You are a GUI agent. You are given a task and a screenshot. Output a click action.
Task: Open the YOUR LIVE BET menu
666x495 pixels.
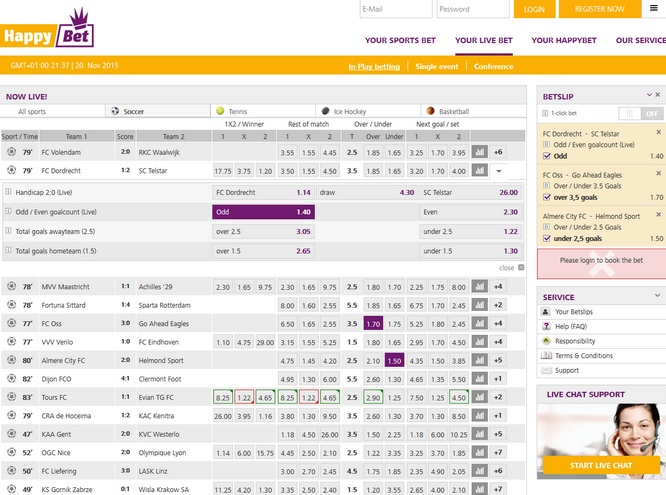pos(484,40)
